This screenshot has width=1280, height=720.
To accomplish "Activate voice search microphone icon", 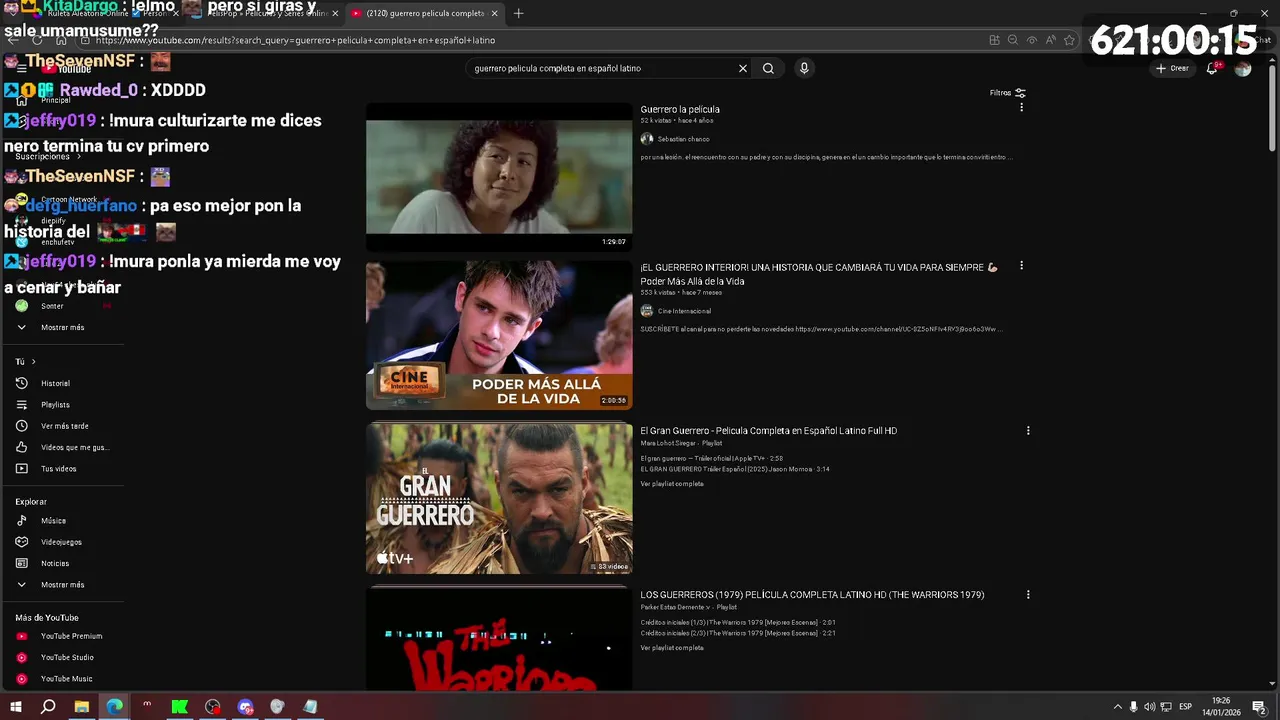I will (804, 68).
